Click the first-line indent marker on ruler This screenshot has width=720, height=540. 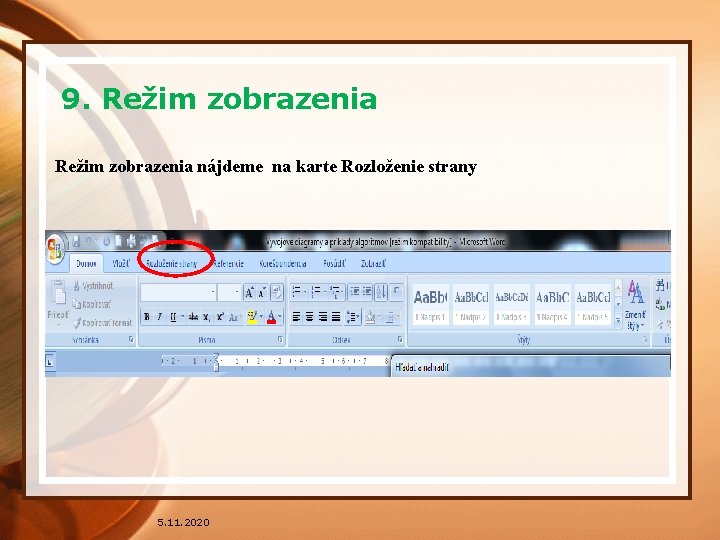pos(216,357)
